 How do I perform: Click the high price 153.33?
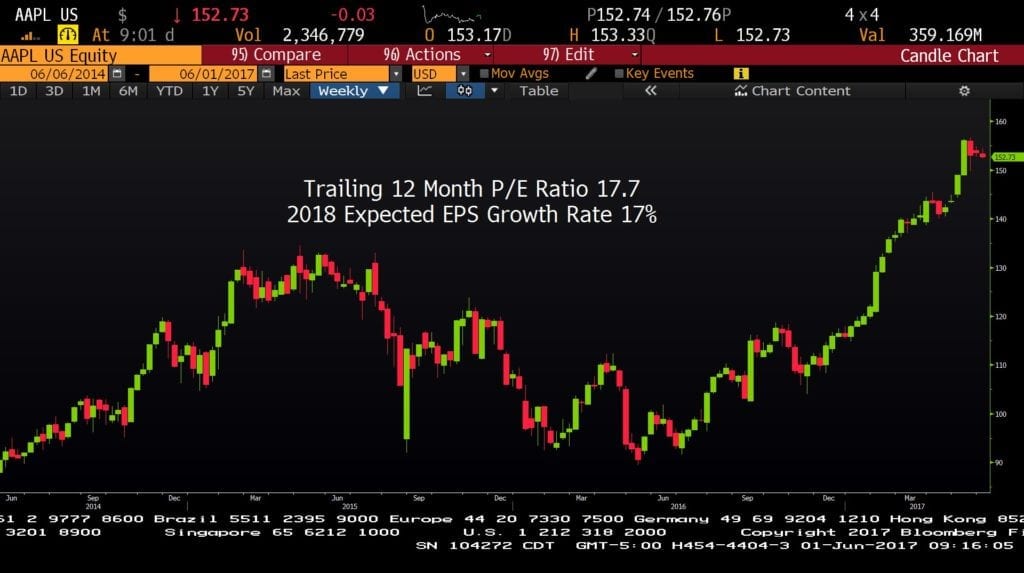[x=619, y=35]
